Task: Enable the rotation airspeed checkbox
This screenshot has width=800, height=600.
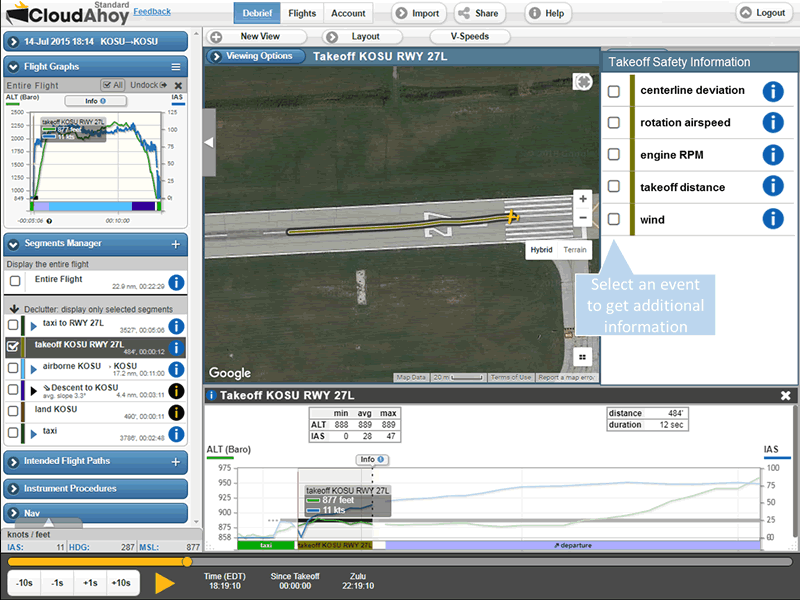Action: coord(614,123)
